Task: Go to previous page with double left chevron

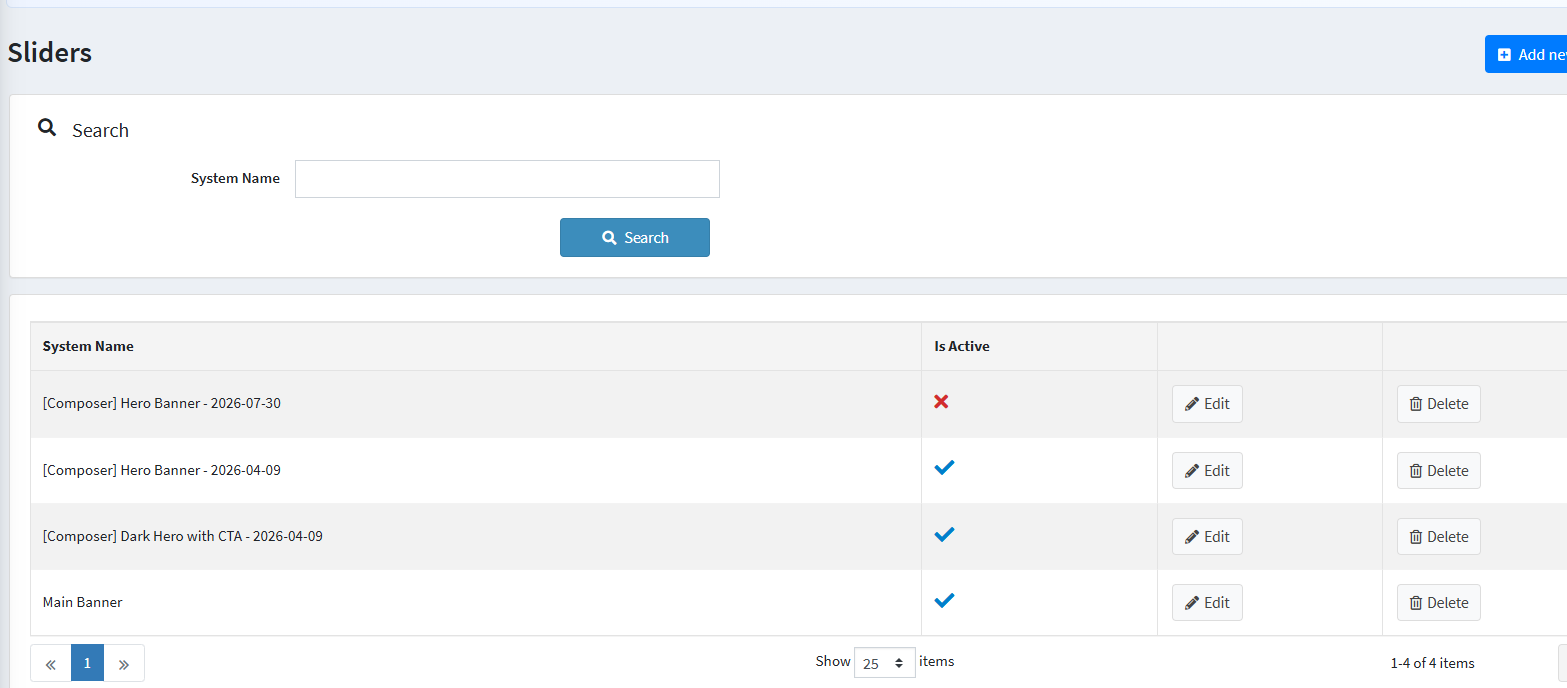Action: point(51,663)
